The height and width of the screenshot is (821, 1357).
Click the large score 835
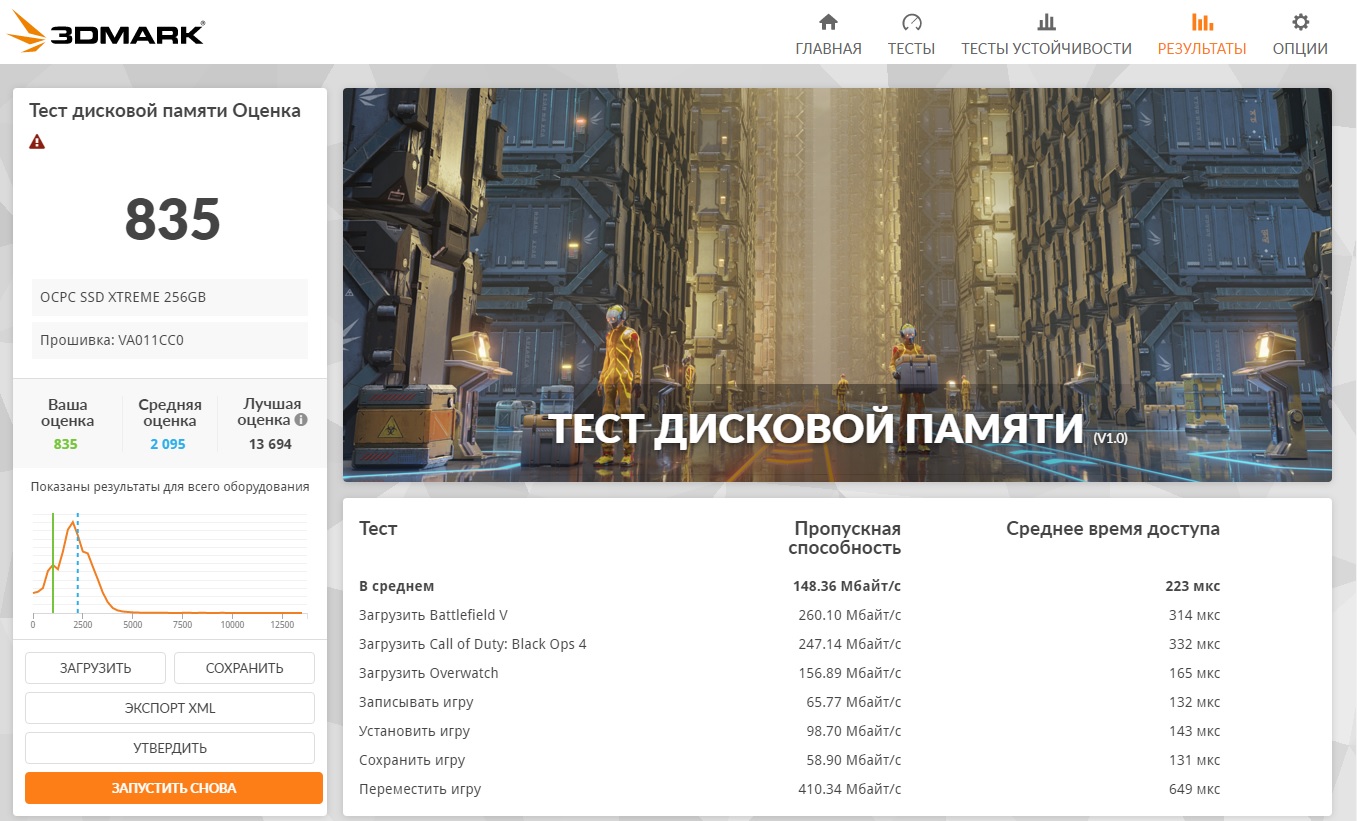[x=172, y=219]
